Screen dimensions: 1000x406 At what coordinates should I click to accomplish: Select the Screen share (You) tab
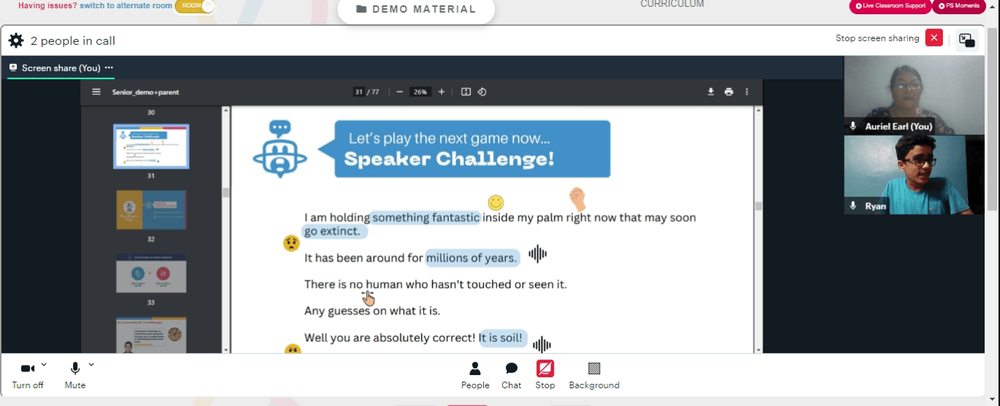click(61, 68)
